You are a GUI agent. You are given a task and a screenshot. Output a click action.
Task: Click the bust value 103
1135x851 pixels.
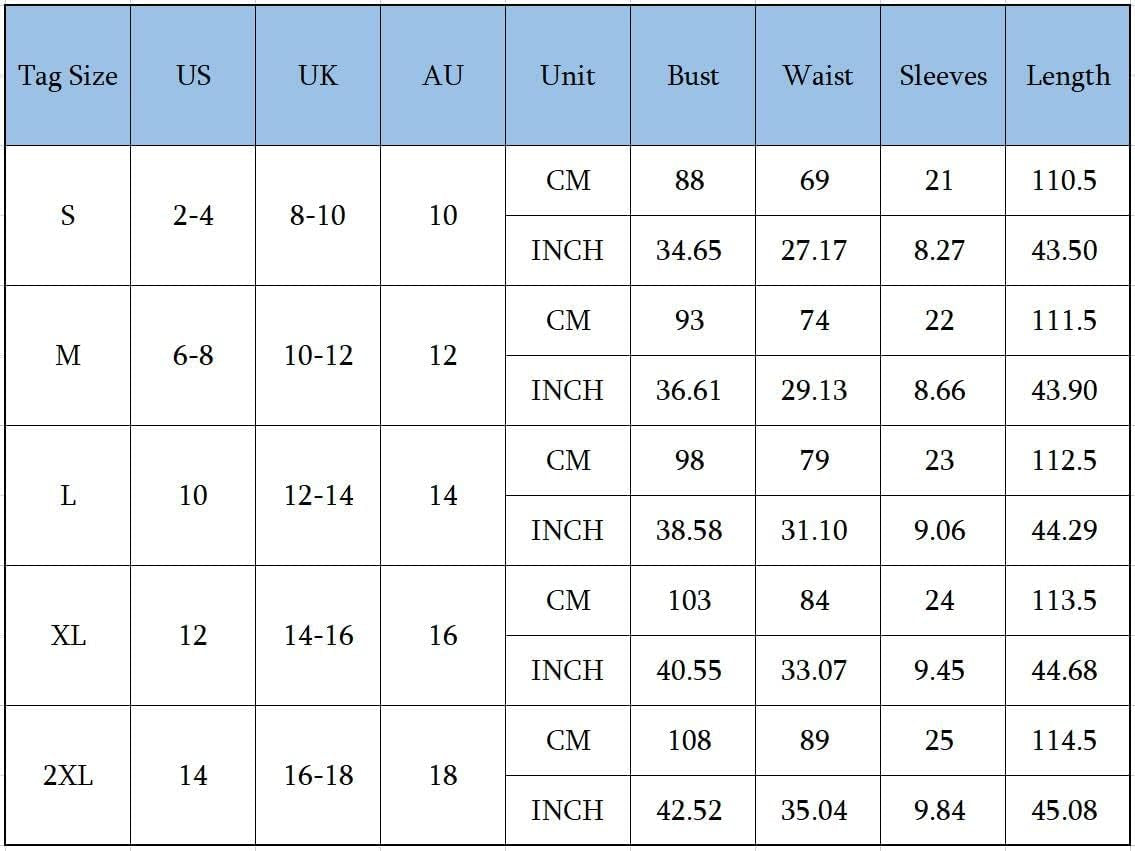click(x=689, y=600)
